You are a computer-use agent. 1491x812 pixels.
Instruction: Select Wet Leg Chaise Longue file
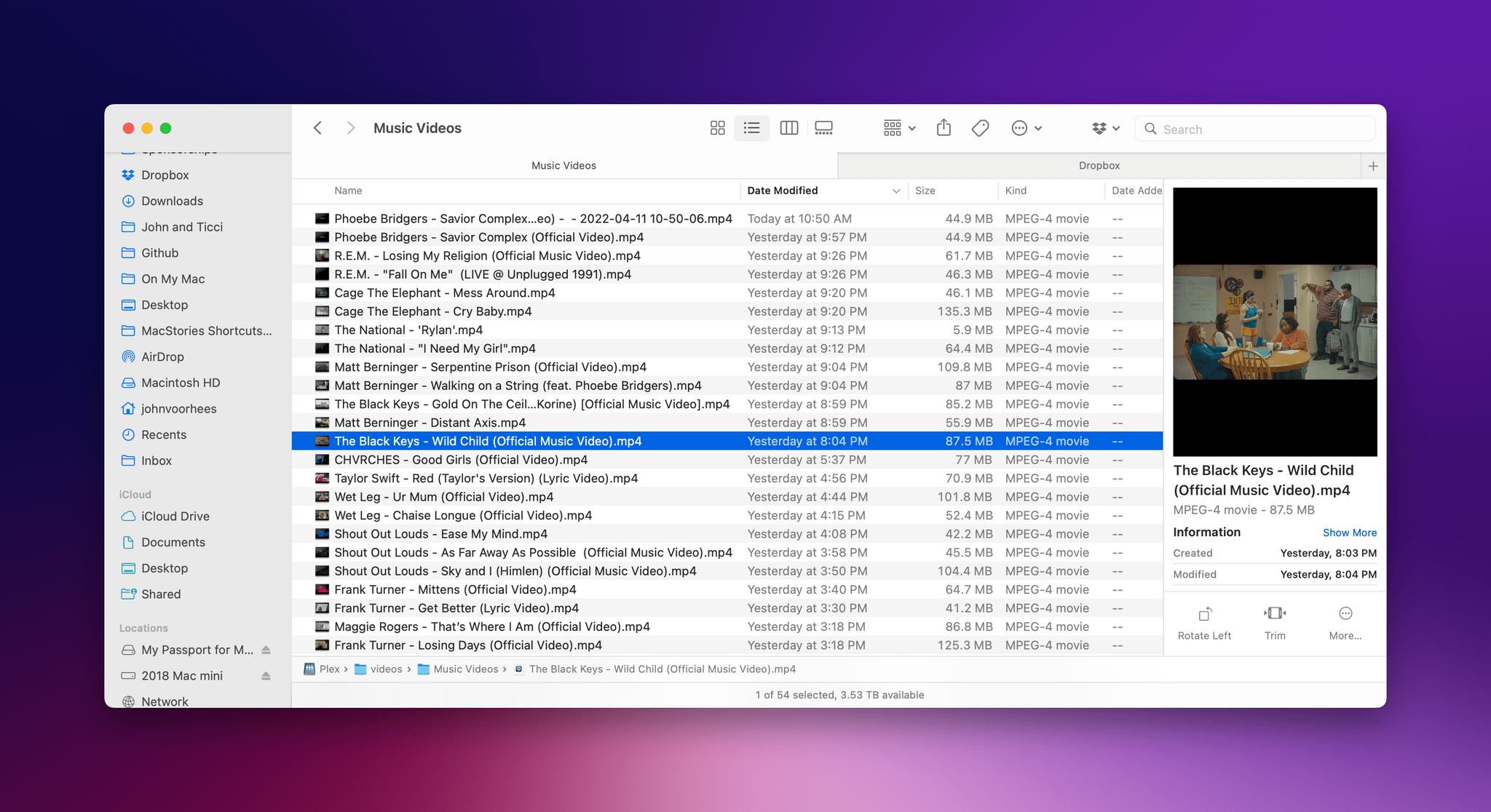727,515
